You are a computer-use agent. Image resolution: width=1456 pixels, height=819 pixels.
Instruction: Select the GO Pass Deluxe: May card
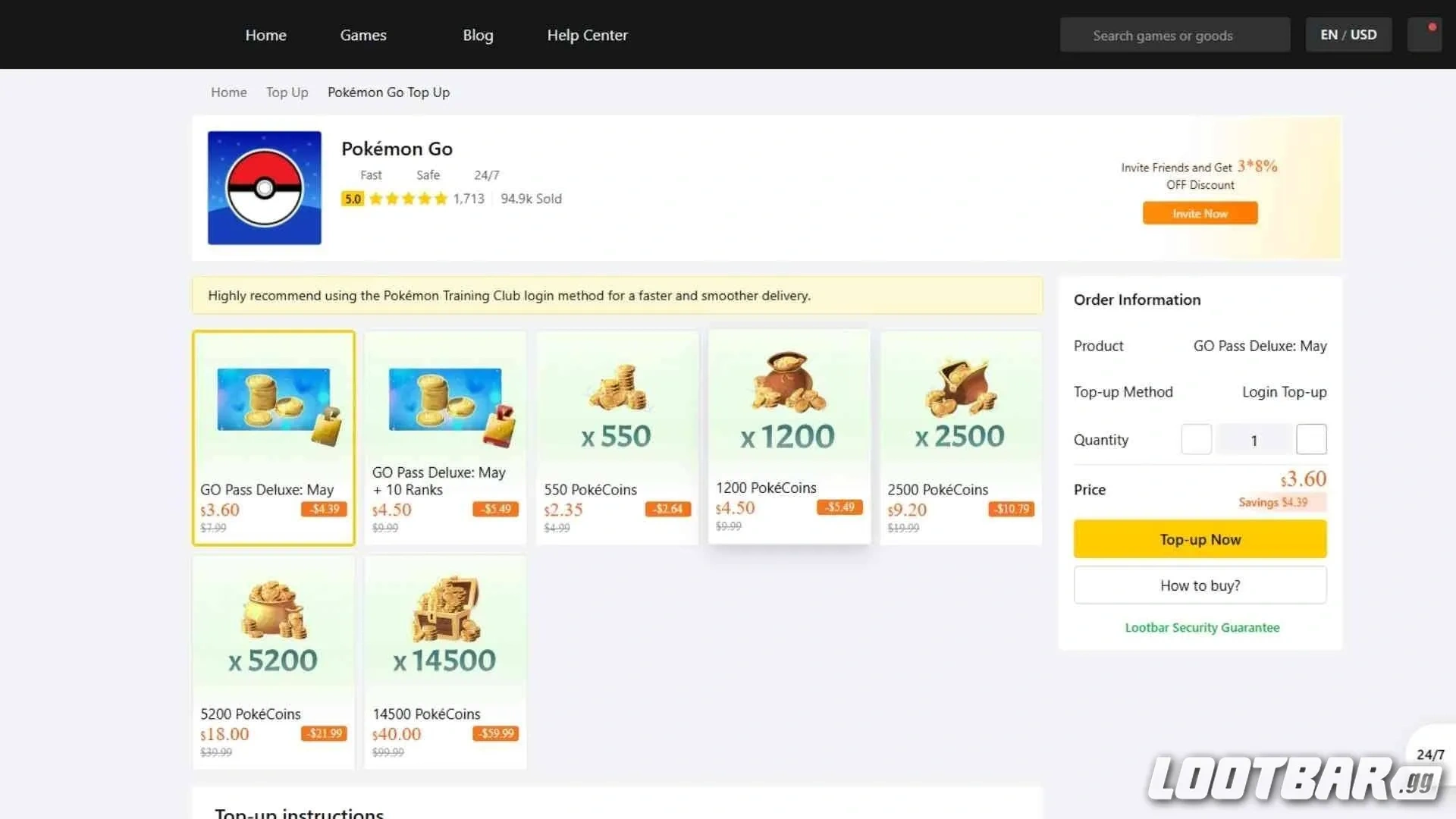coord(274,438)
